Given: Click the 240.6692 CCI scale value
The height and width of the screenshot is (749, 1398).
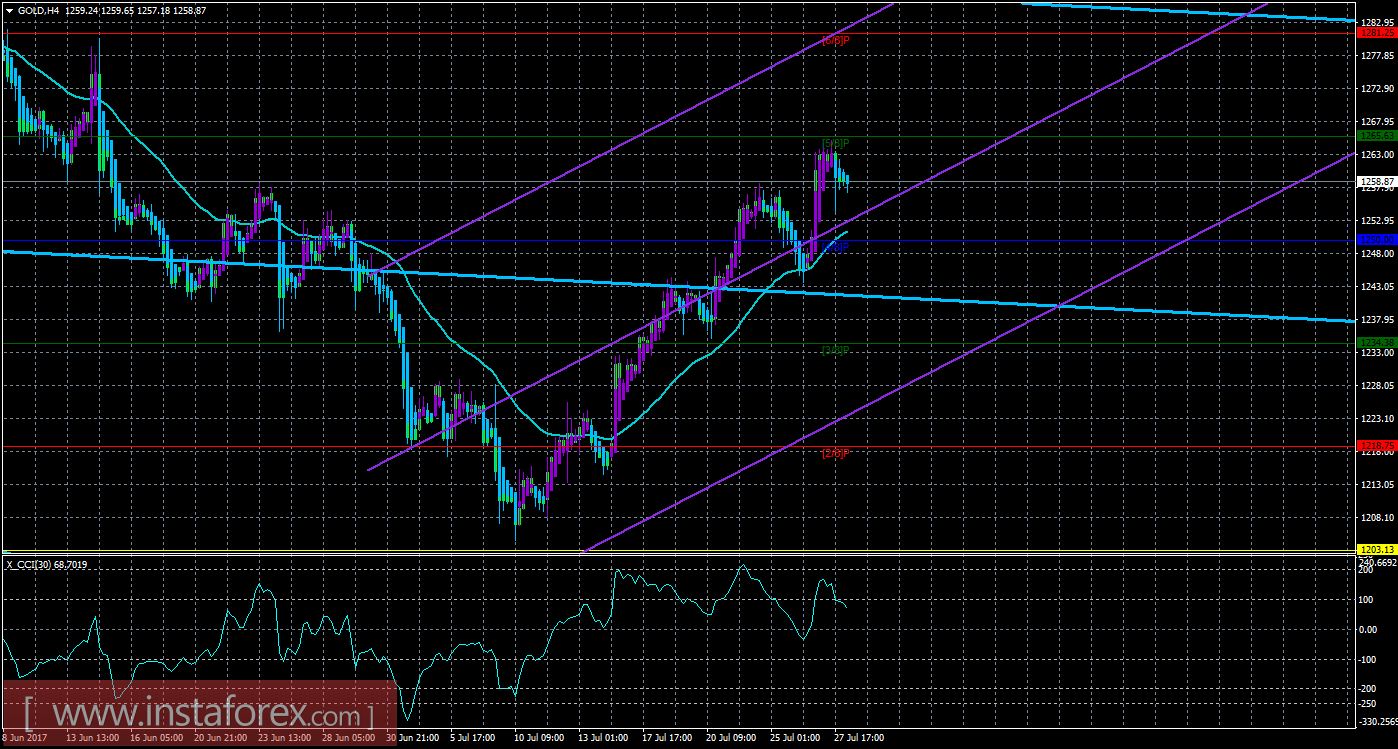Looking at the screenshot, I should coord(1377,563).
